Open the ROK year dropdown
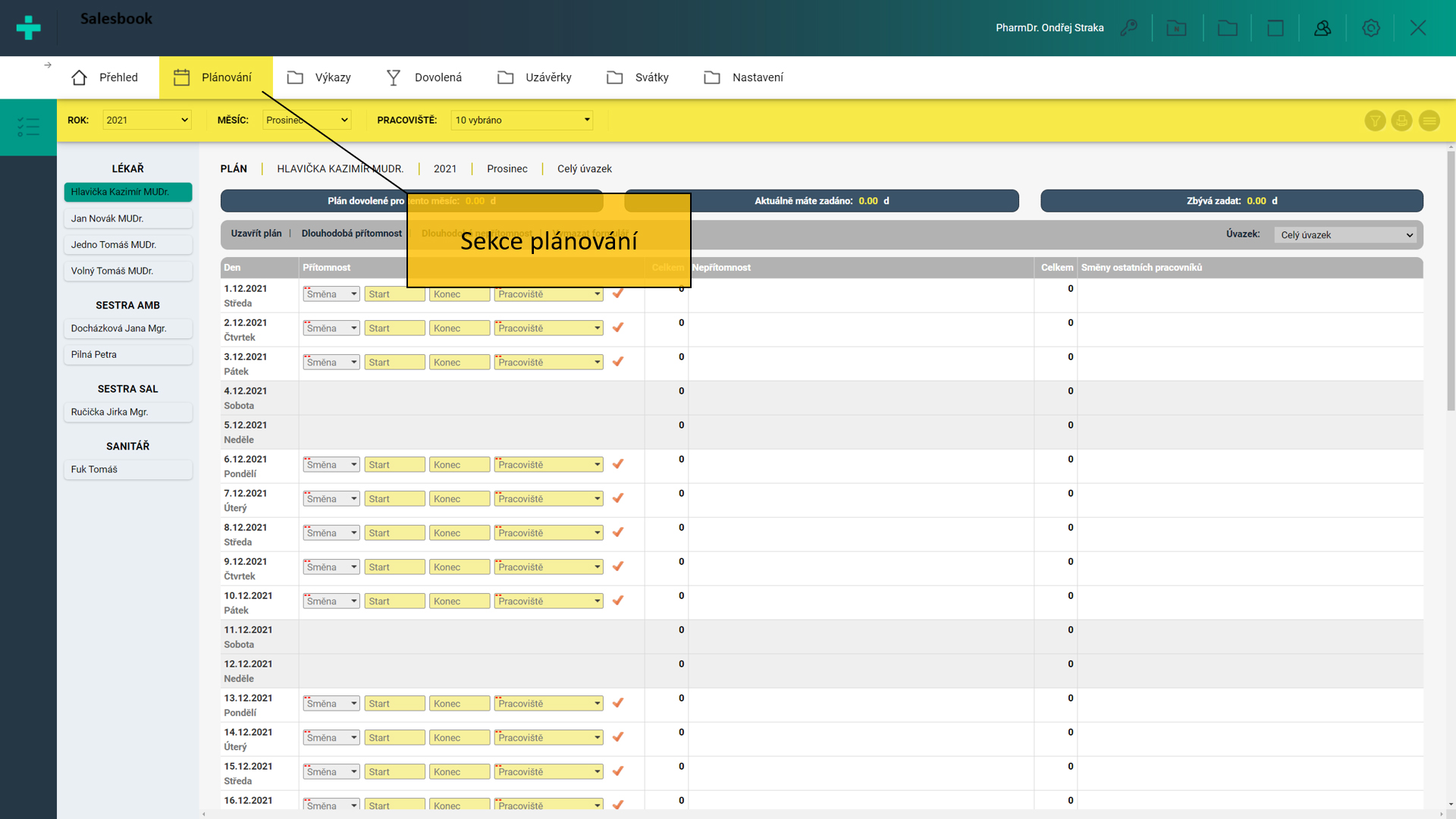The width and height of the screenshot is (1456, 819). coord(146,120)
